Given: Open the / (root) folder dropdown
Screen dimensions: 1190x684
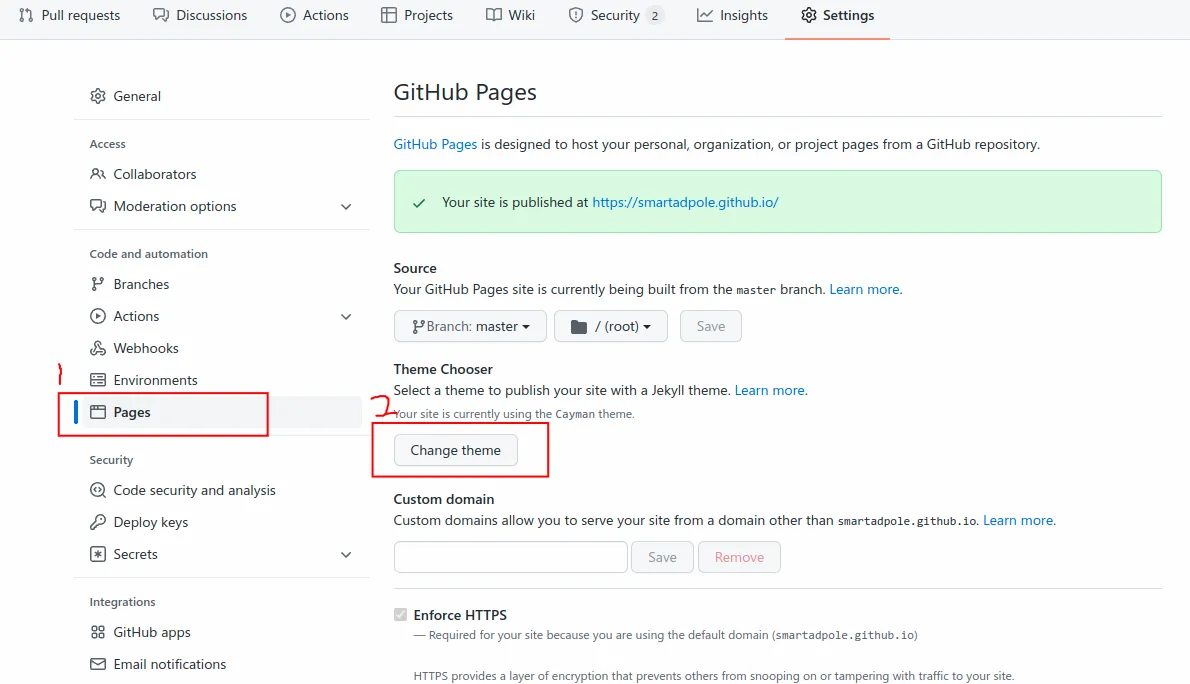Looking at the screenshot, I should (611, 326).
